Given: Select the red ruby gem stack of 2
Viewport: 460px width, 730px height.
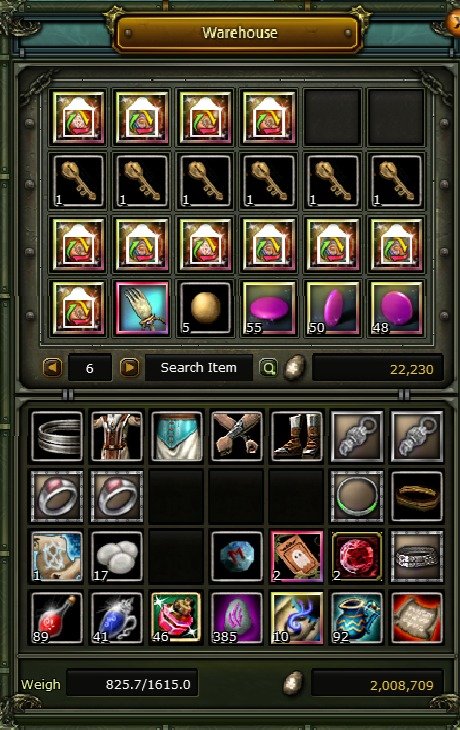Looking at the screenshot, I should pos(357,557).
